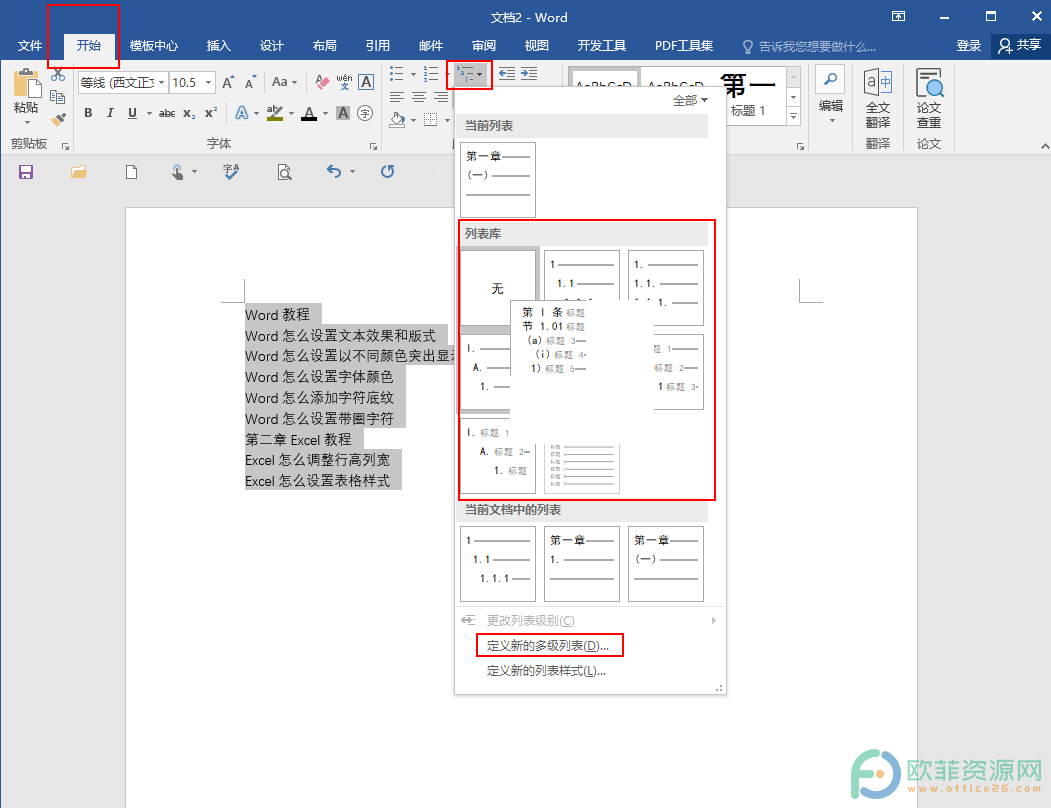Align text left
Image resolution: width=1051 pixels, height=808 pixels.
click(x=397, y=97)
